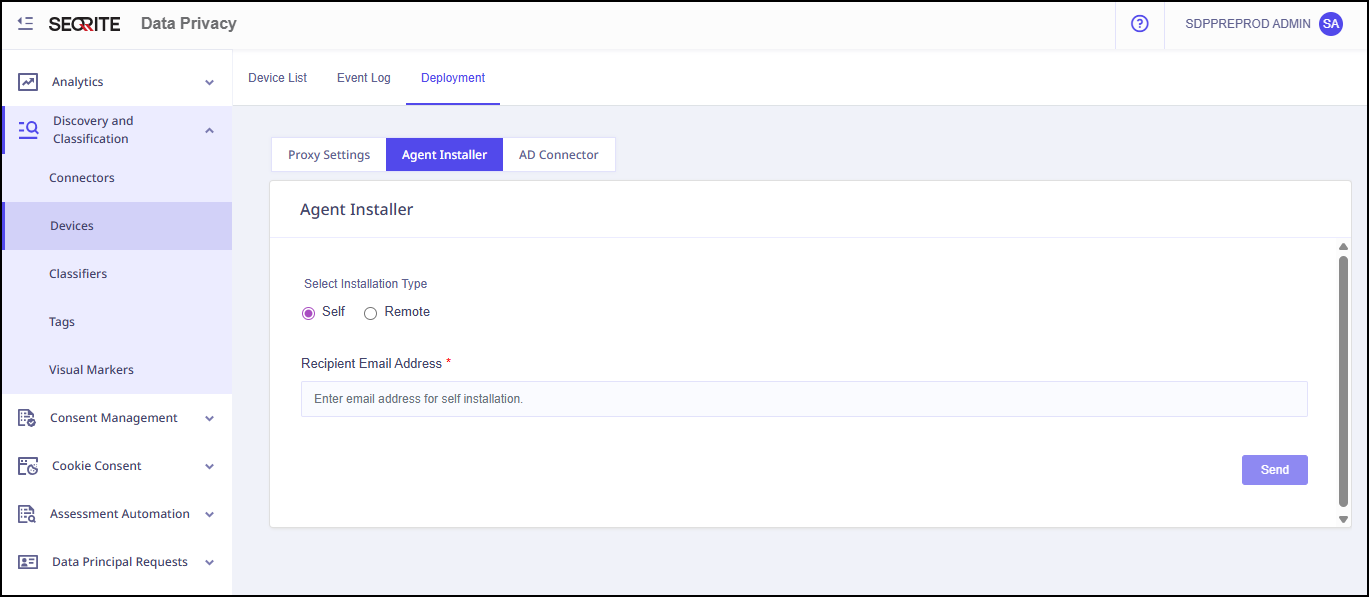Expand the Cookie Consent chevron

(x=209, y=467)
